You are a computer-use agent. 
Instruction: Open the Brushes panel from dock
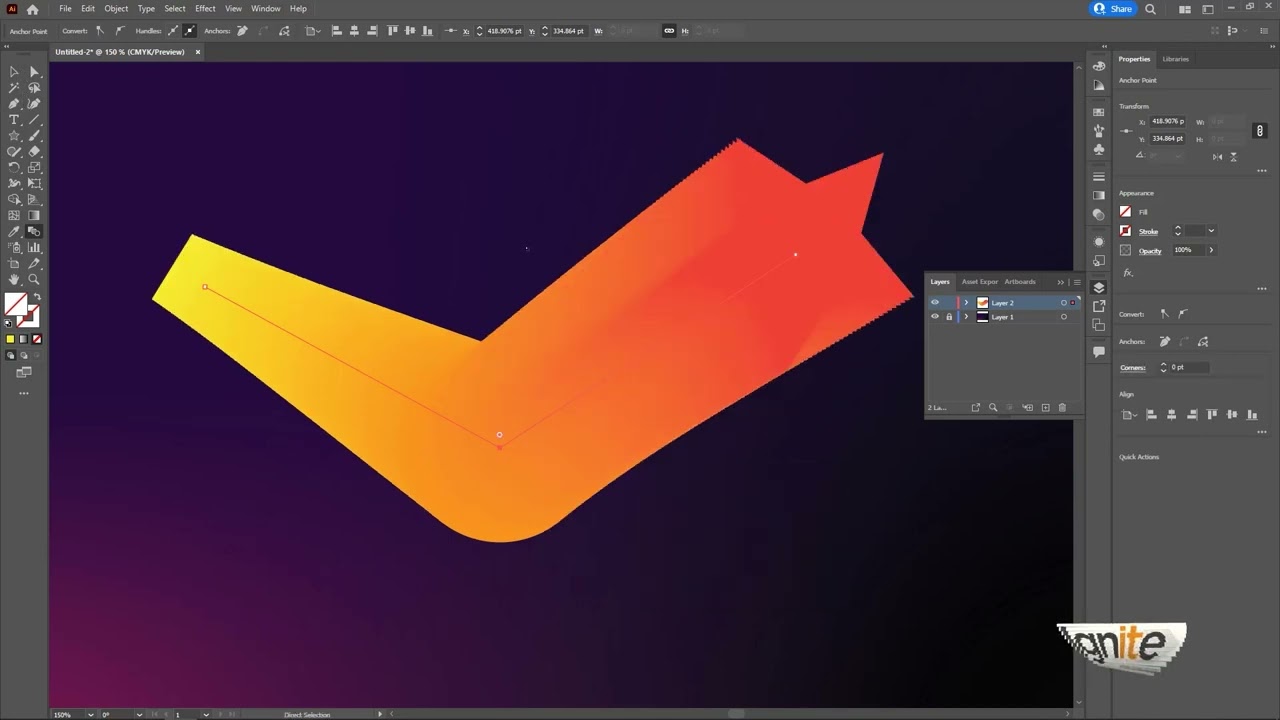click(1099, 131)
